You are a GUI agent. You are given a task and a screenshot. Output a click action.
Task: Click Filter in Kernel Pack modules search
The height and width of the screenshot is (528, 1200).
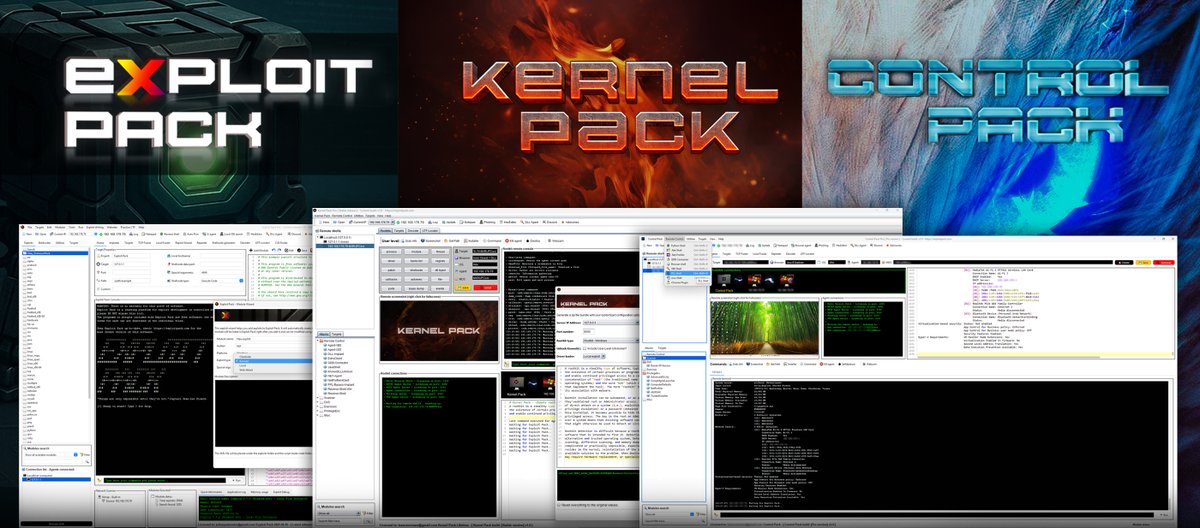click(368, 513)
